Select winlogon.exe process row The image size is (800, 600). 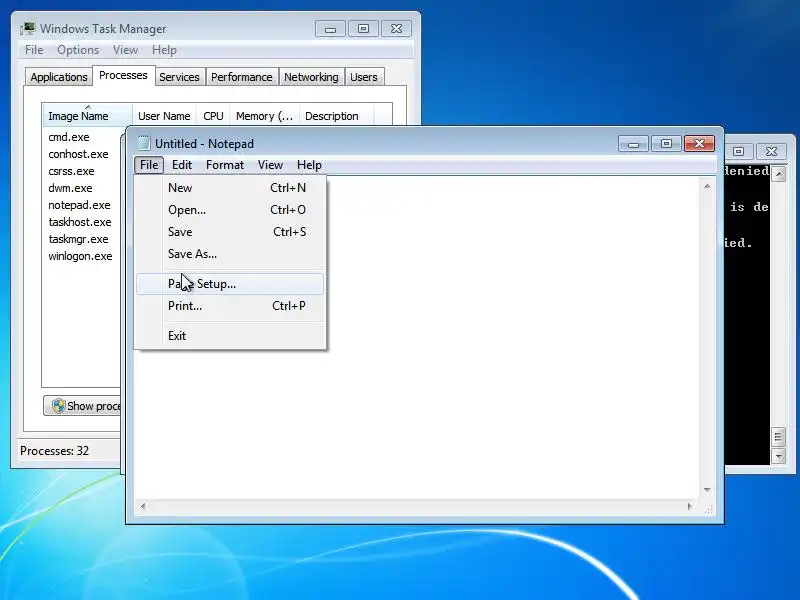pyautogui.click(x=80, y=256)
